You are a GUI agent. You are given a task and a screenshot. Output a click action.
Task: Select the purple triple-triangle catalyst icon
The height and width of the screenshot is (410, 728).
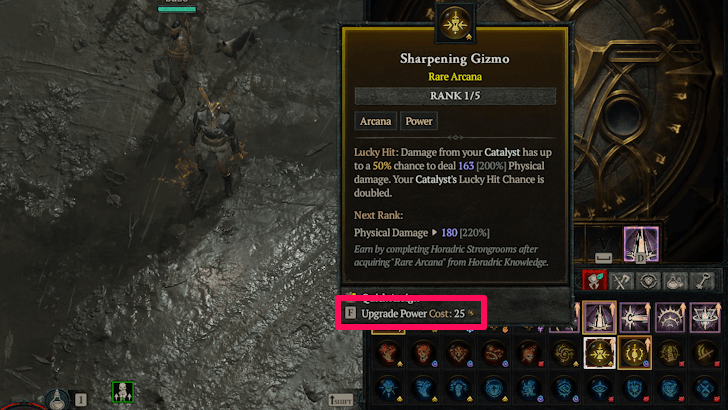(x=705, y=318)
